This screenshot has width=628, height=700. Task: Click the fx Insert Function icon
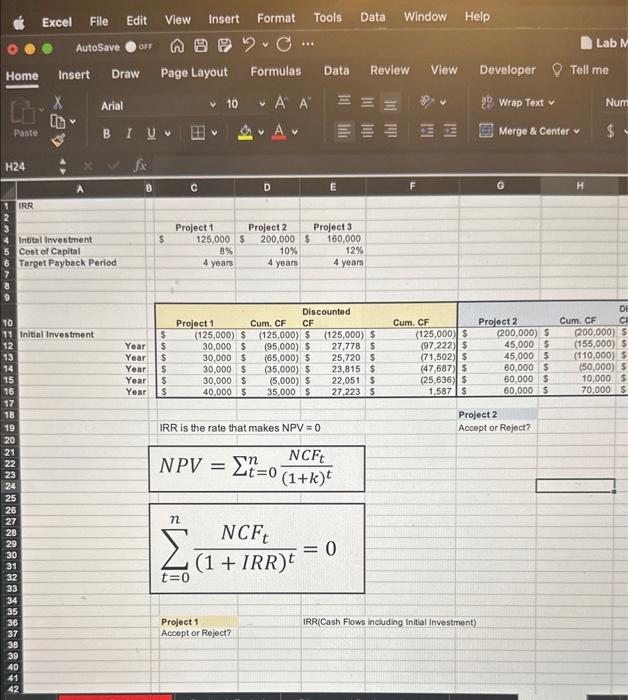pos(140,166)
